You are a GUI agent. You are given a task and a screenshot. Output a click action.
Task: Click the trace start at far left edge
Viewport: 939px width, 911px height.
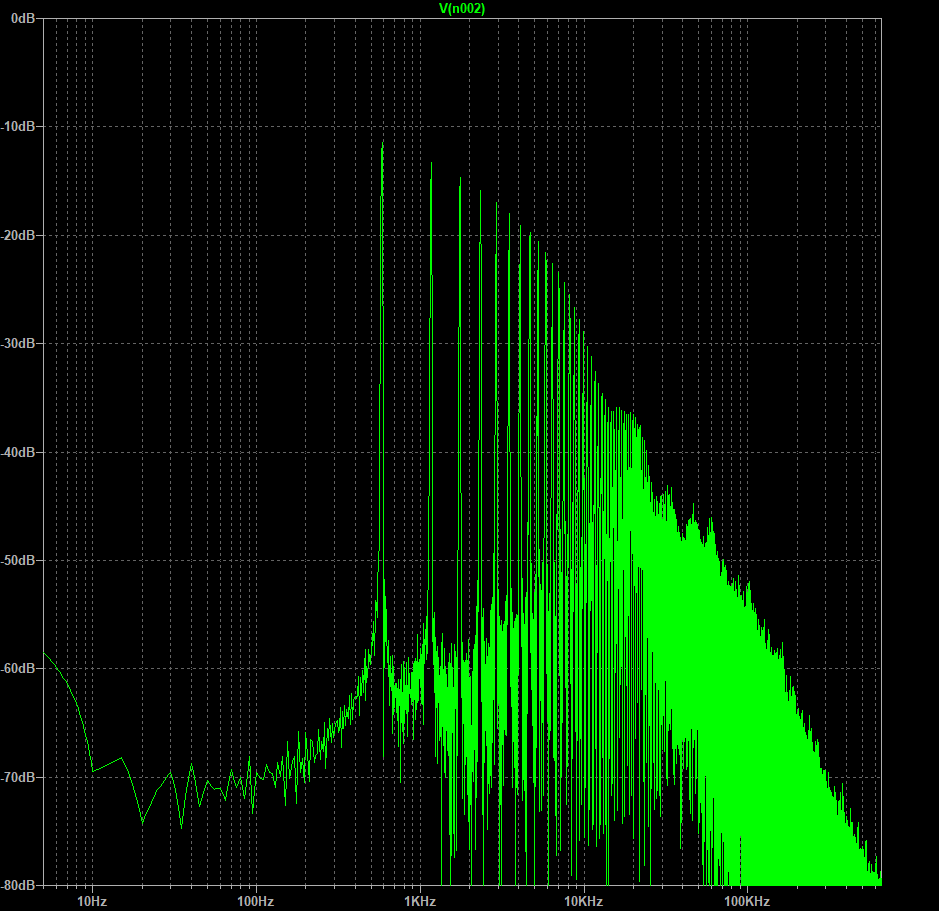pyautogui.click(x=45, y=653)
